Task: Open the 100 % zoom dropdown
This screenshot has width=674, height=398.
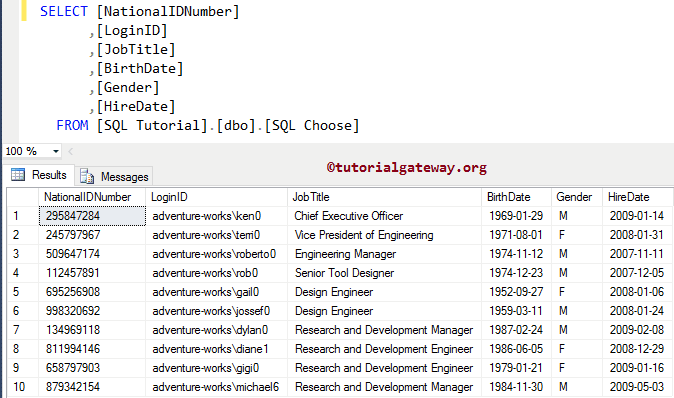Action: [x=55, y=151]
